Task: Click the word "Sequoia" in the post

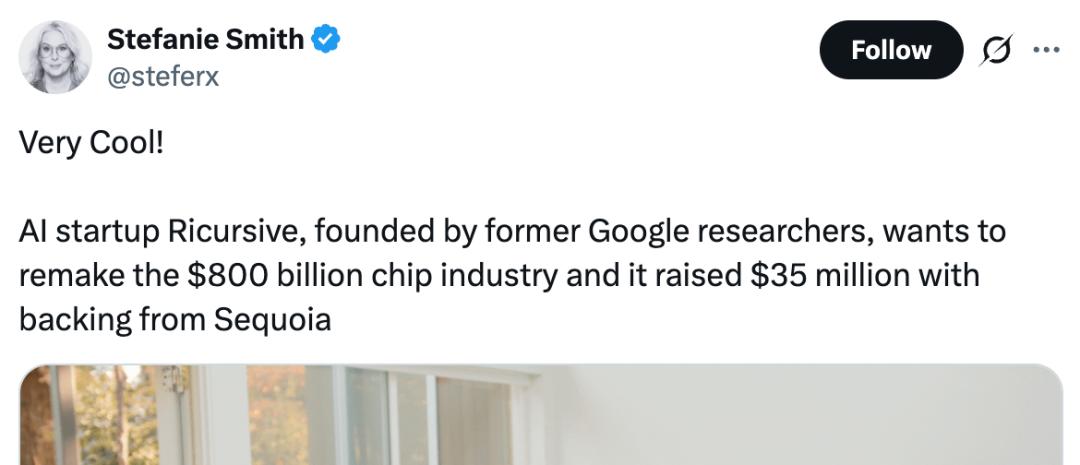Action: (x=272, y=320)
